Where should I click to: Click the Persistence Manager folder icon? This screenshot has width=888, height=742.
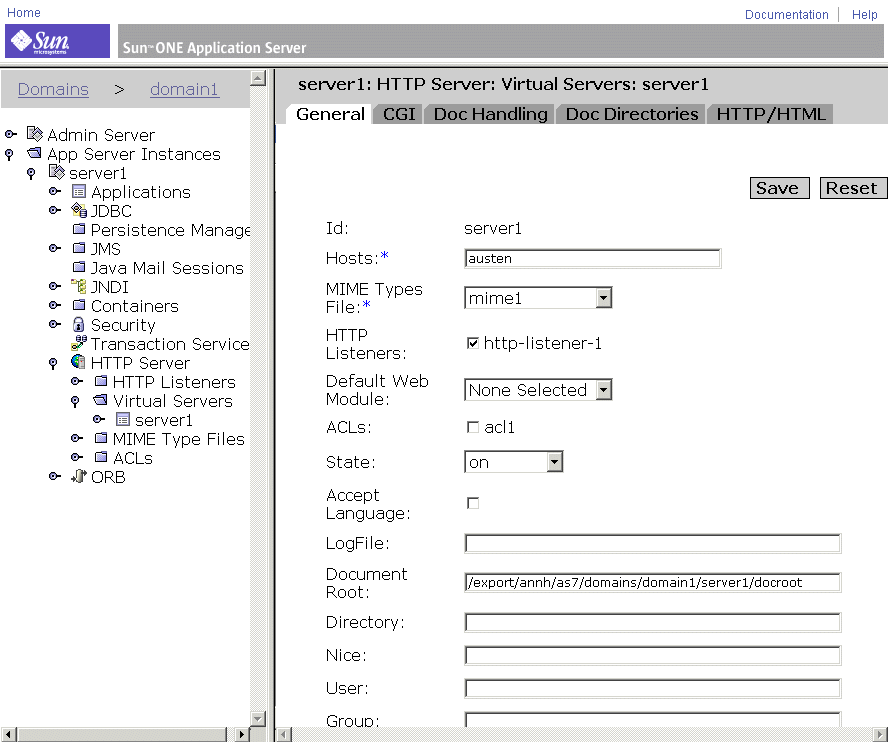[79, 229]
